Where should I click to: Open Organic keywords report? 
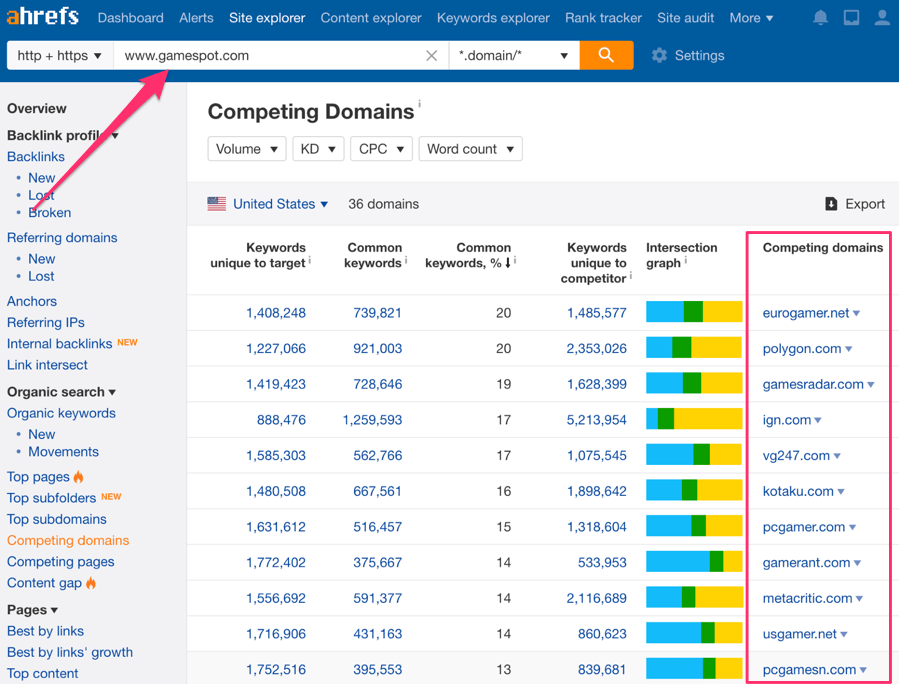point(61,413)
